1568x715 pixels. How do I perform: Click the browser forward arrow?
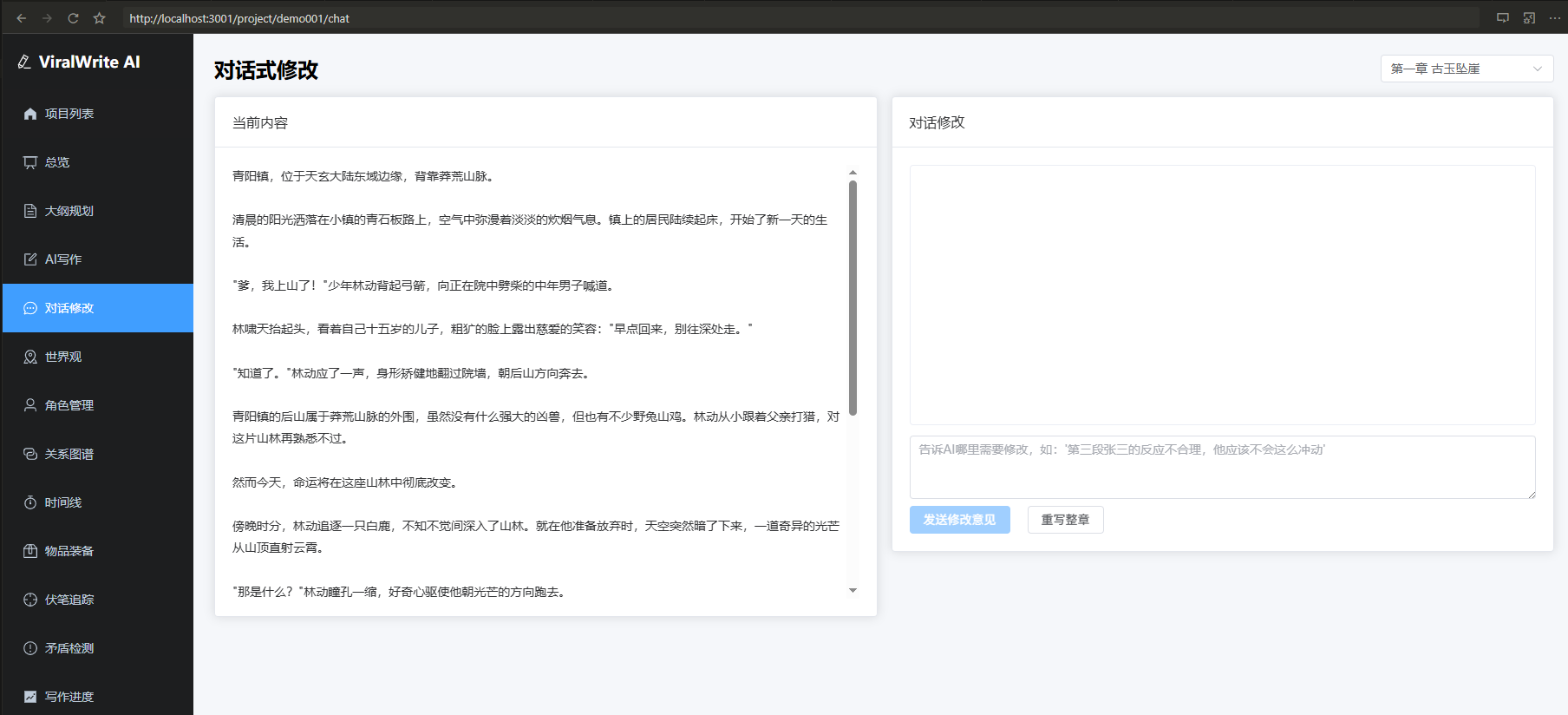click(x=48, y=18)
